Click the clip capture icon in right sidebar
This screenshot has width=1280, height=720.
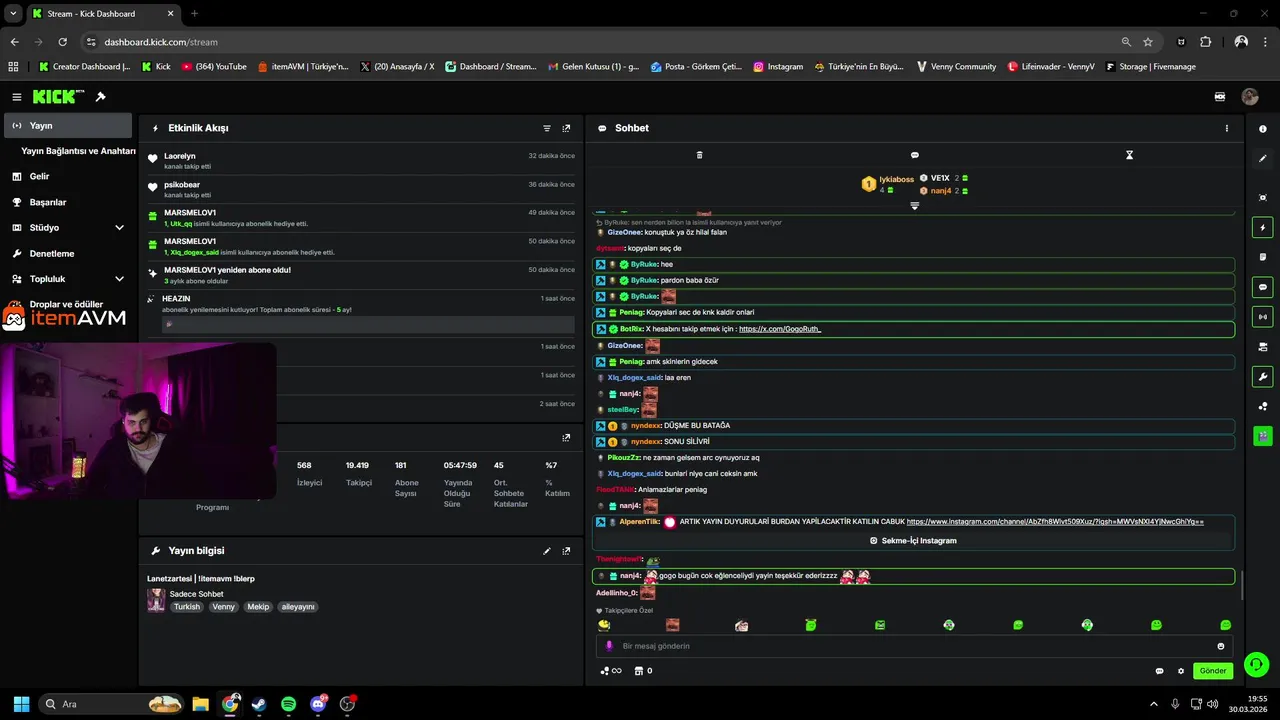pos(1263,197)
